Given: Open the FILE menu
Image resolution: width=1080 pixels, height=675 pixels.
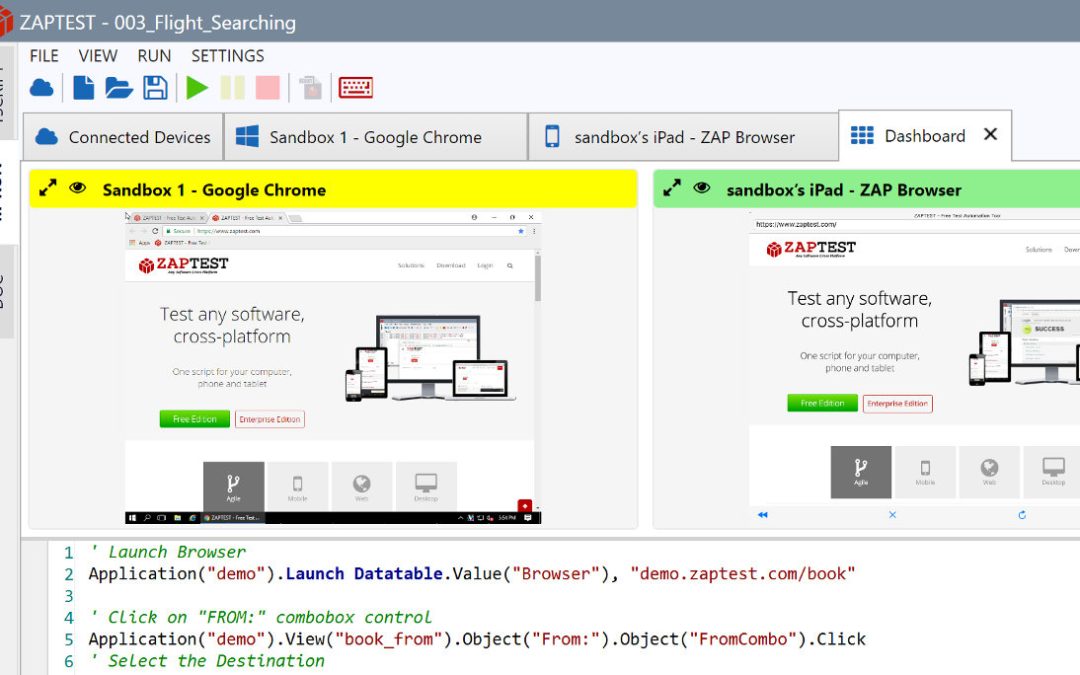Looking at the screenshot, I should (x=44, y=56).
